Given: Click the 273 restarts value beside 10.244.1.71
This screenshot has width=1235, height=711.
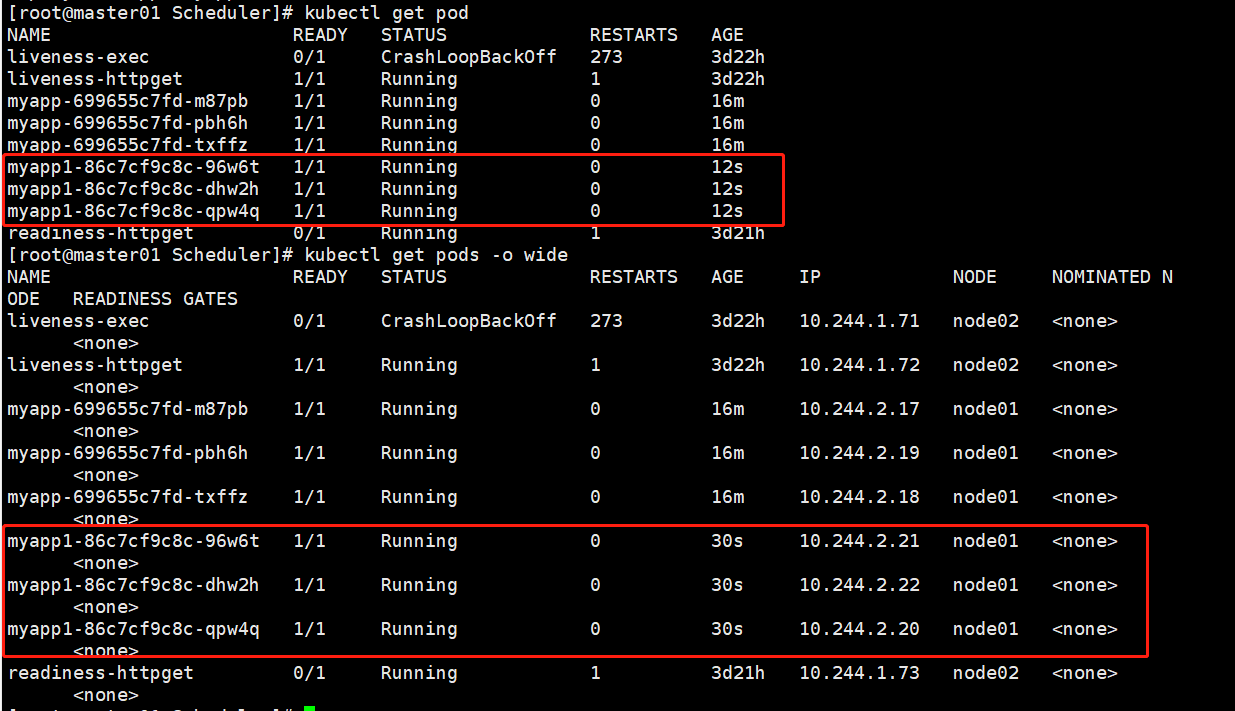Looking at the screenshot, I should [606, 321].
